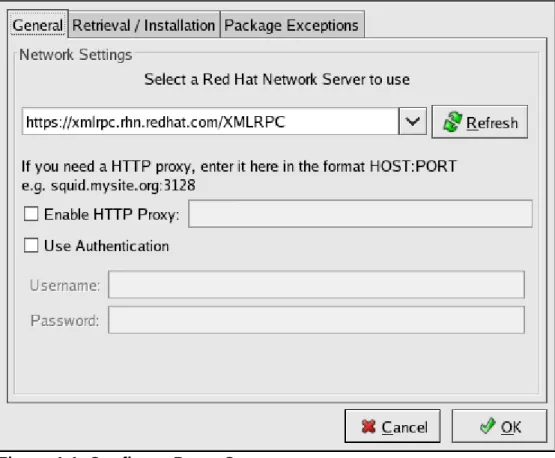Click the 'Network Settings' group label
This screenshot has height=458, width=555.
(x=76, y=55)
